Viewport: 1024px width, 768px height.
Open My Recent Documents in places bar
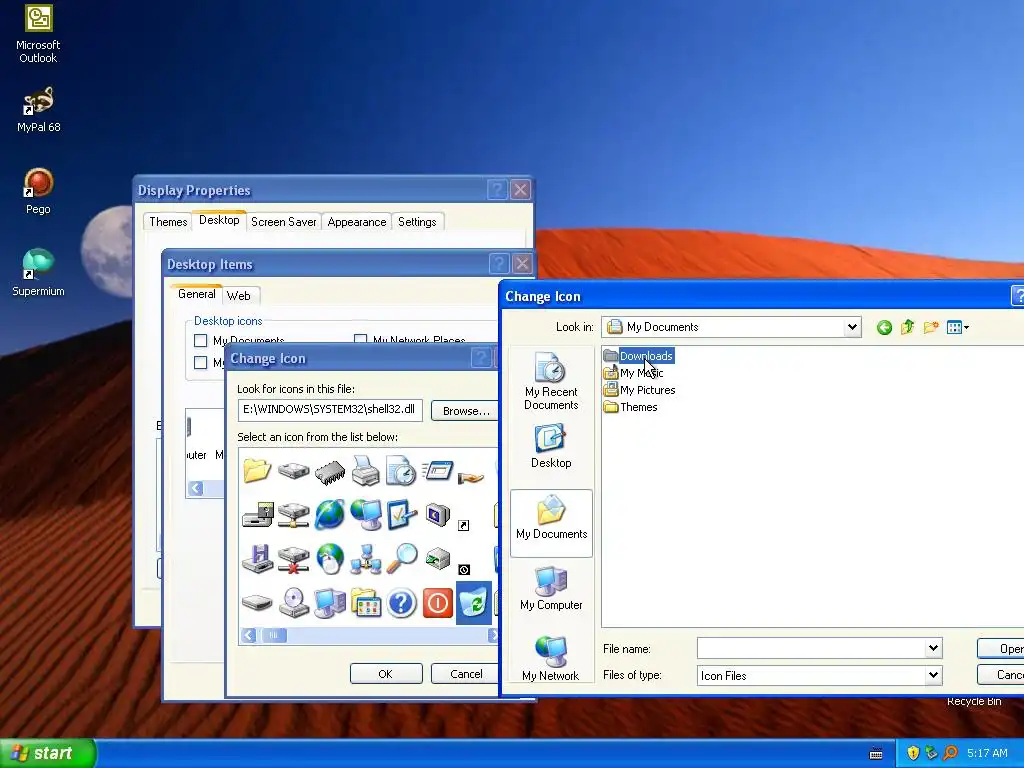551,381
